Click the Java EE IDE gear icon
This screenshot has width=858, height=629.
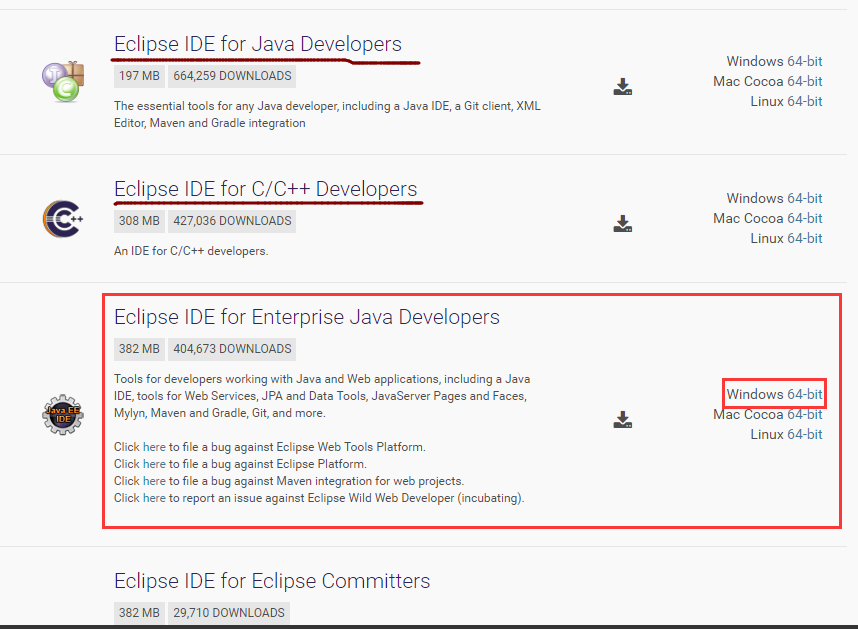pos(63,415)
